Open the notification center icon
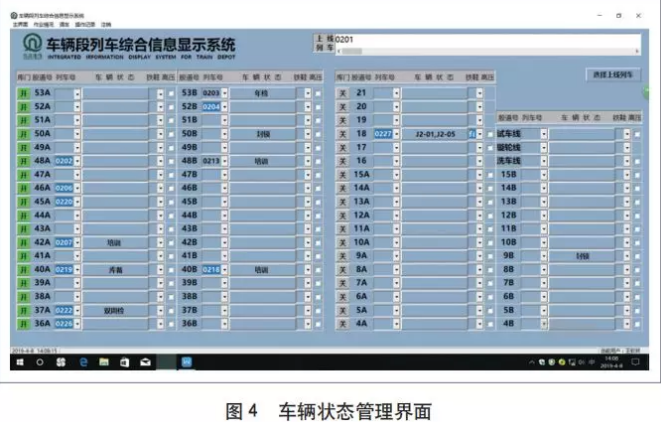 coord(635,362)
